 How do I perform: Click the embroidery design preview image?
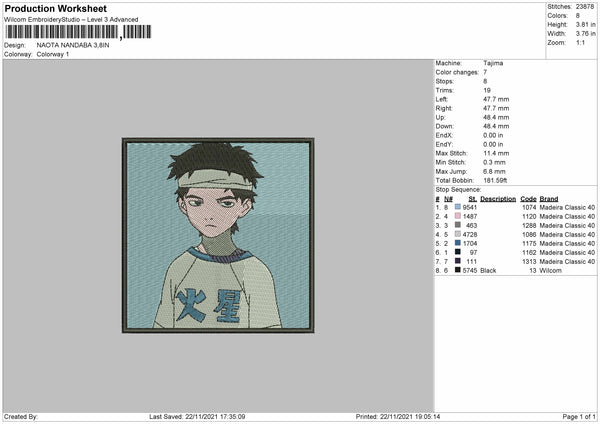click(218, 235)
